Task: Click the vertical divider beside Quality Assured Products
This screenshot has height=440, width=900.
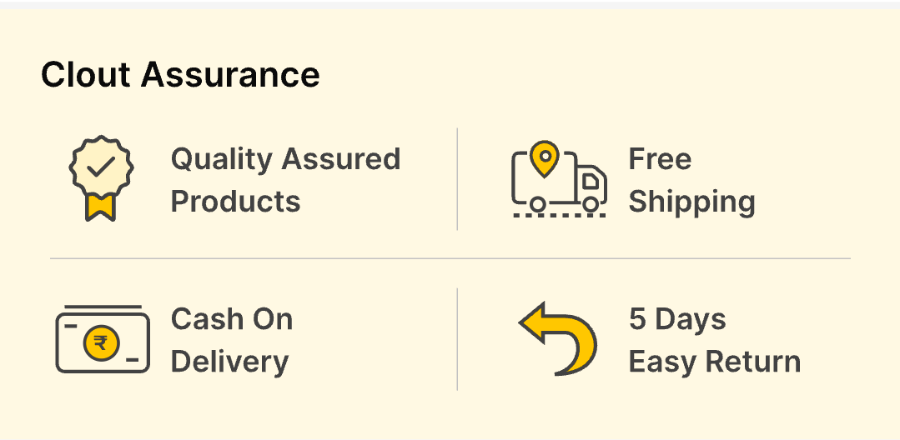Action: [458, 179]
